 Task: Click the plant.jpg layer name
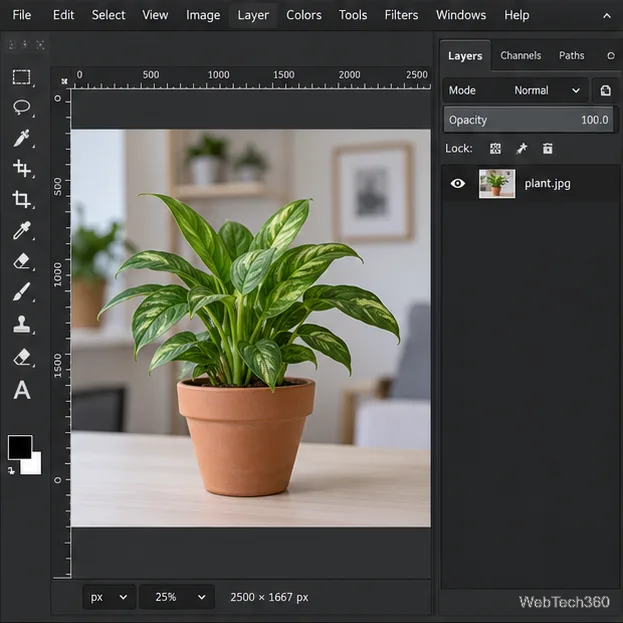(x=548, y=184)
